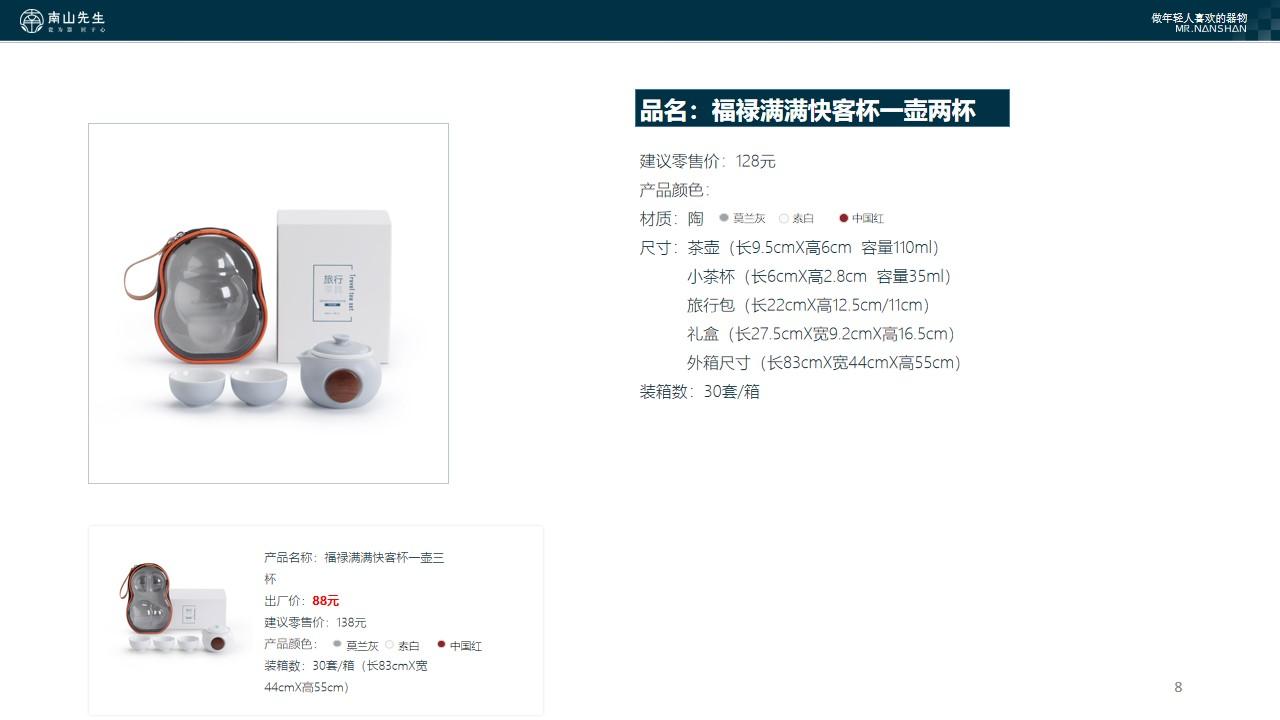The image size is (1280, 720).
Task: Select the 莫兰灰 gray dot beside 材质
Action: coord(724,217)
